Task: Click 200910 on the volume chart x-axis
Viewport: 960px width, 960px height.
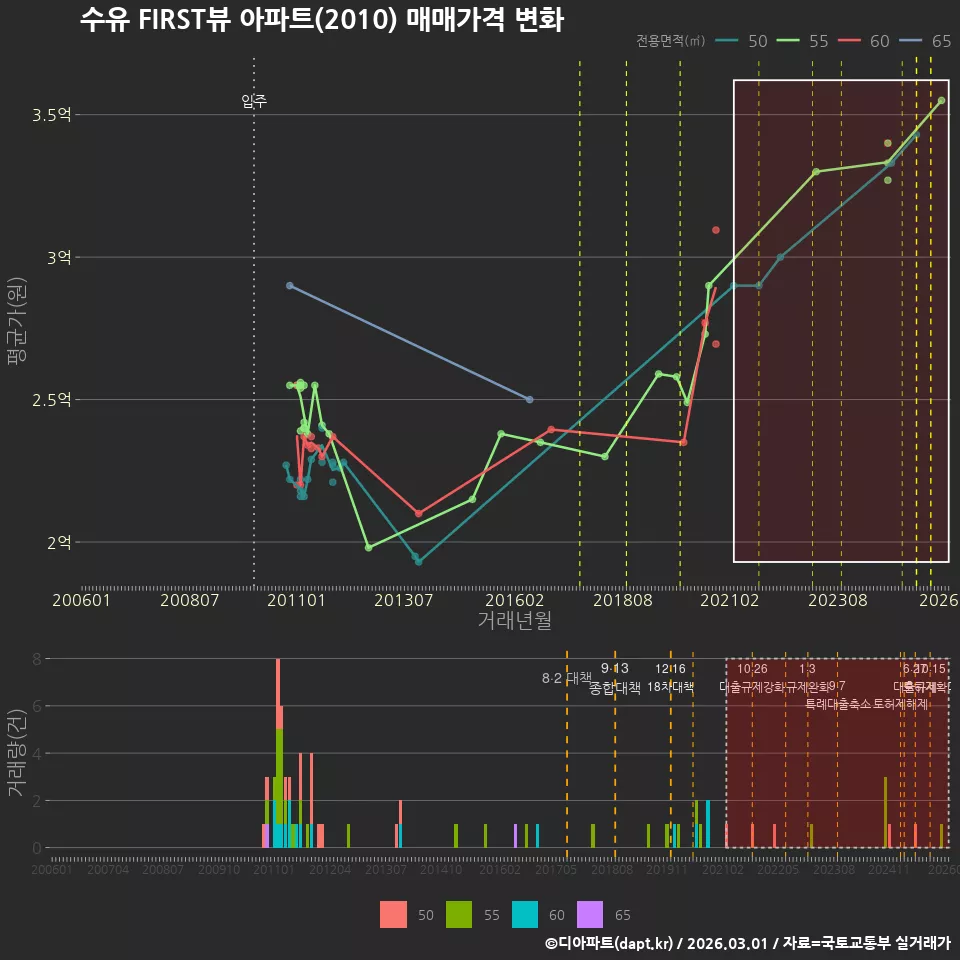Action: [x=219, y=869]
